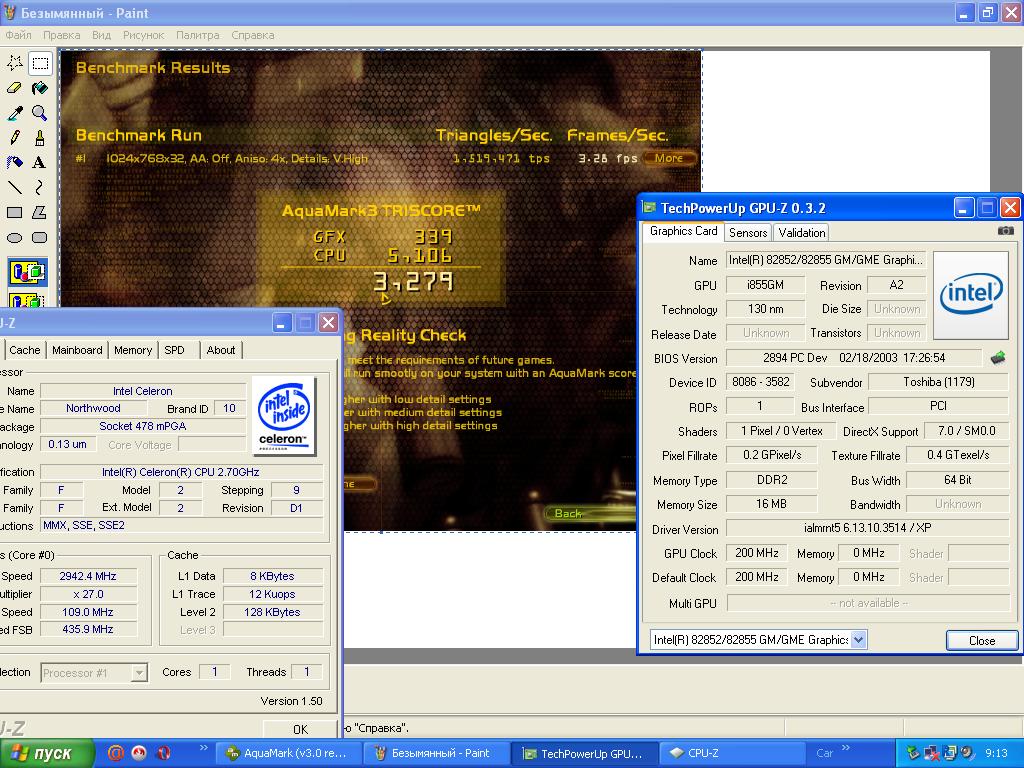
Task: Open the Файл menu in Paint
Action: tap(18, 35)
